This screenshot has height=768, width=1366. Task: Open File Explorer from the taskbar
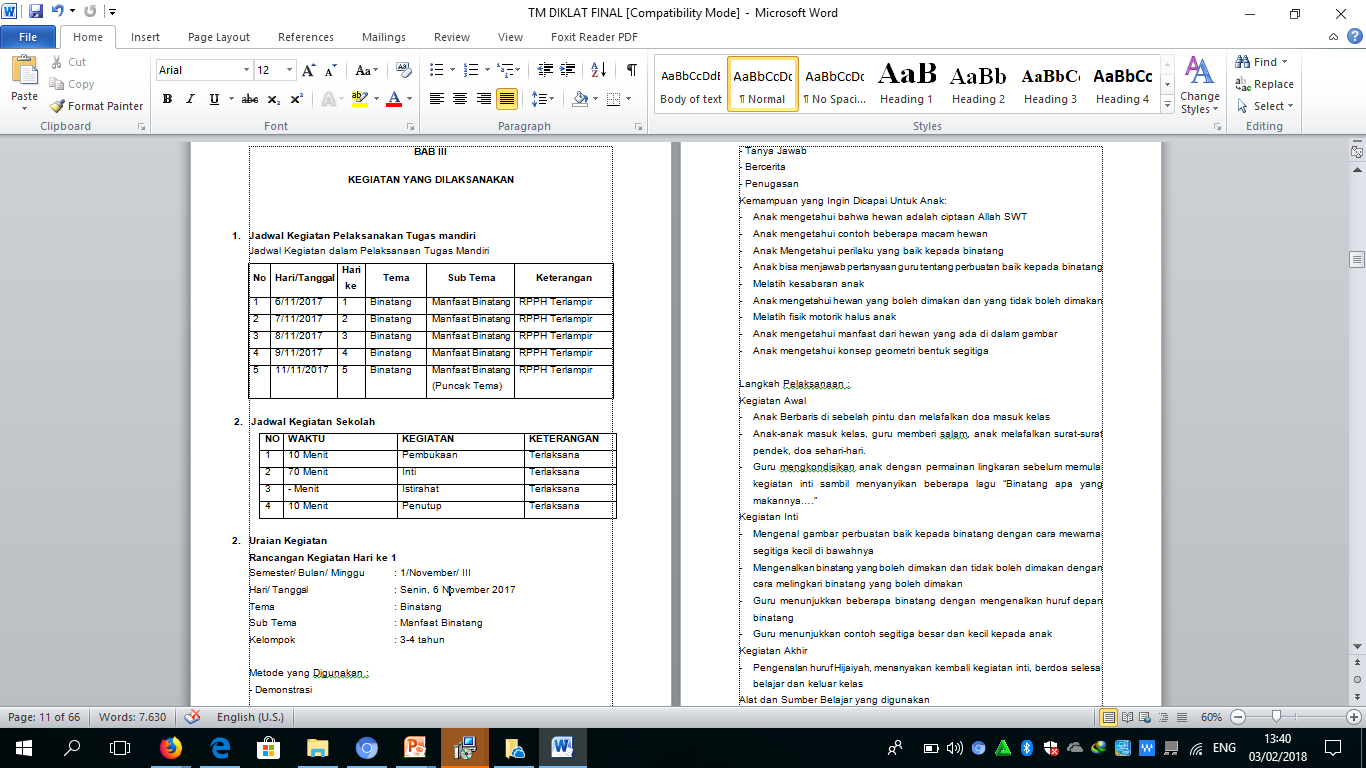pos(318,748)
